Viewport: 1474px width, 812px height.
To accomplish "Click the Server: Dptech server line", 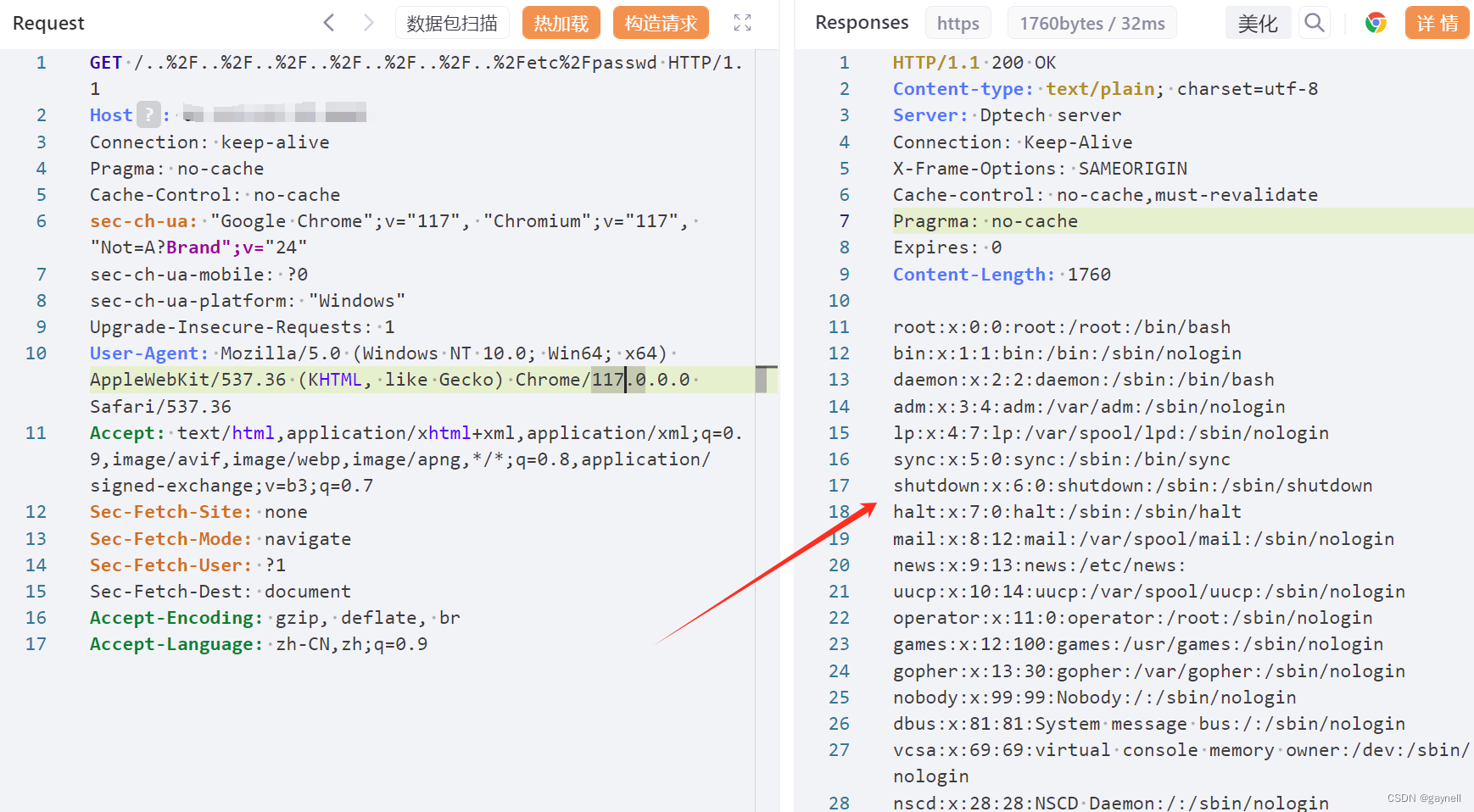I will pos(1007,114).
